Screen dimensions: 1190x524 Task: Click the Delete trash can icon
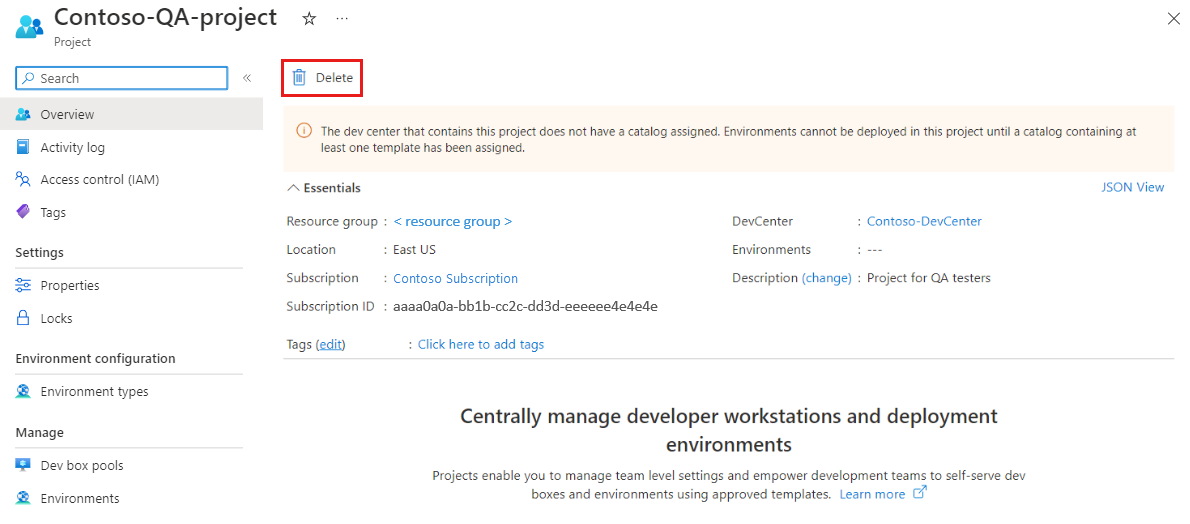(x=300, y=77)
